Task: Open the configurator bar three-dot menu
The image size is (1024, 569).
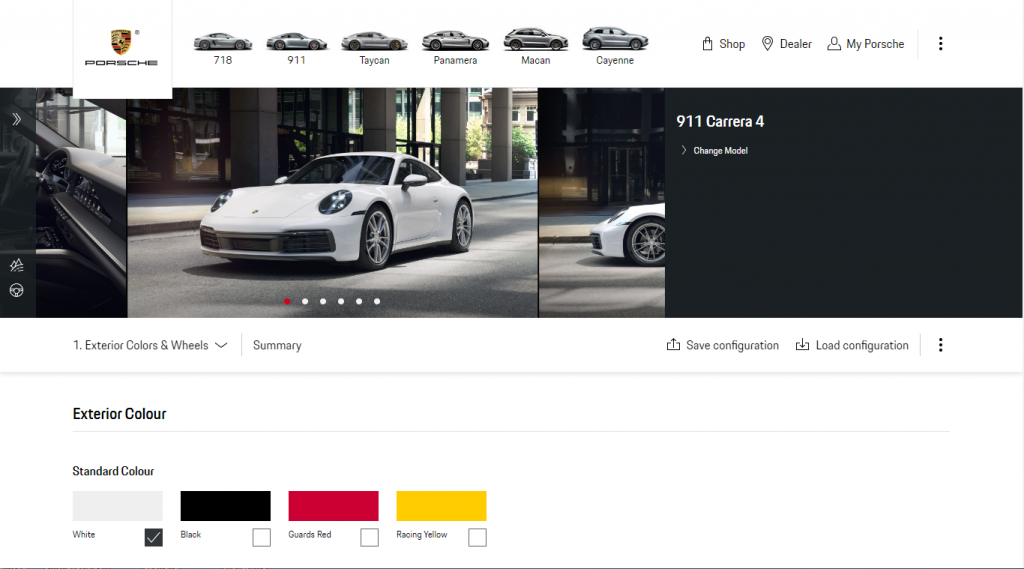Action: click(940, 345)
